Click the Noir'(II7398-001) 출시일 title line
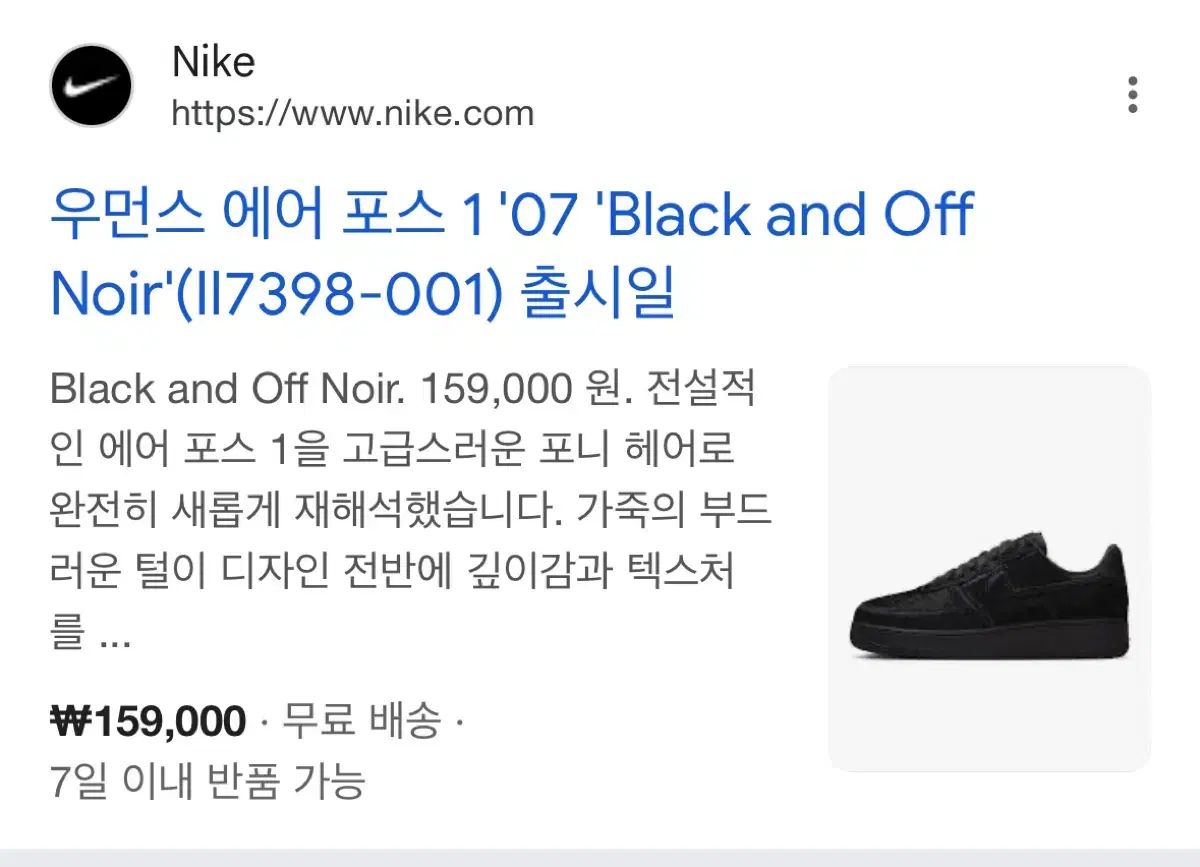Image resolution: width=1200 pixels, height=867 pixels. coord(362,291)
